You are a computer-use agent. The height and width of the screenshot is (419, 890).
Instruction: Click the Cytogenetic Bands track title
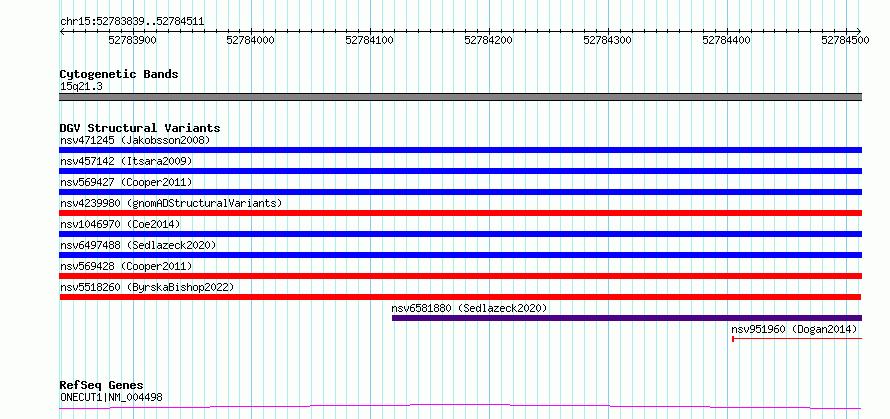coord(119,74)
